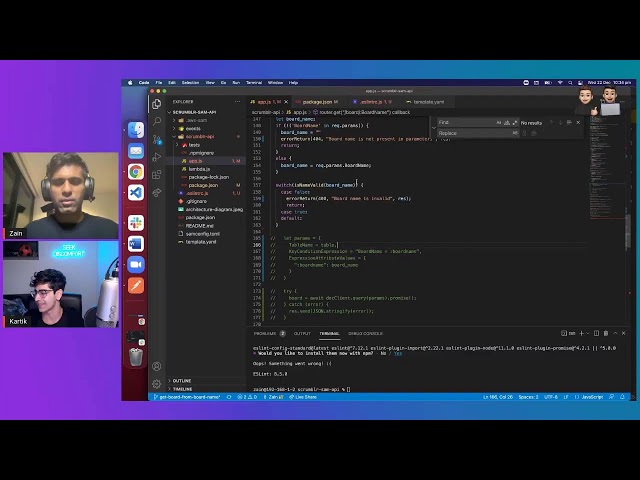The width and height of the screenshot is (640, 480).
Task: Click Spaces: 2 indentation in status bar
Action: tap(529, 397)
